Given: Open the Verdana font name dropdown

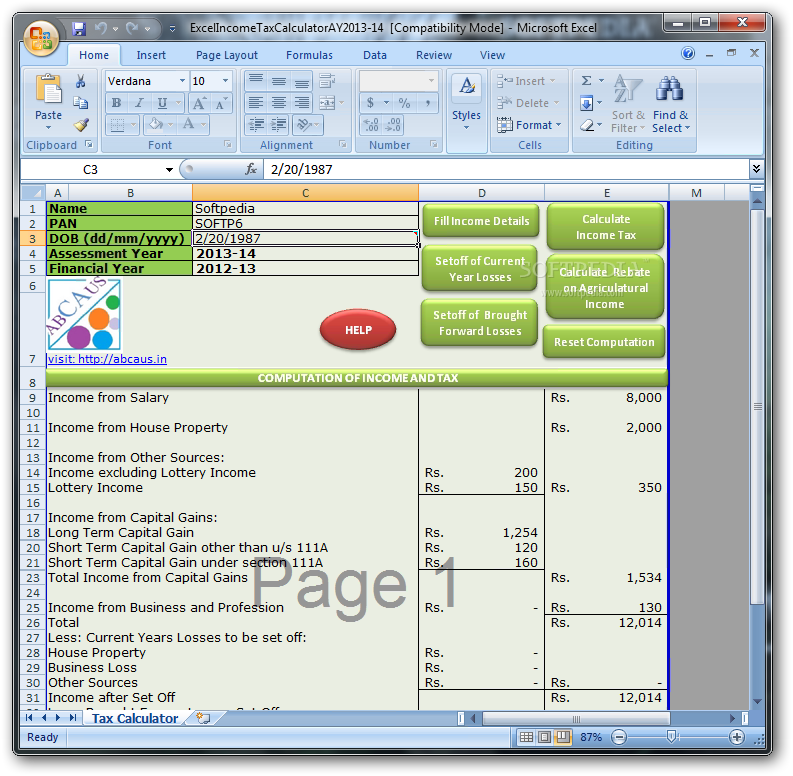Looking at the screenshot, I should tap(182, 81).
